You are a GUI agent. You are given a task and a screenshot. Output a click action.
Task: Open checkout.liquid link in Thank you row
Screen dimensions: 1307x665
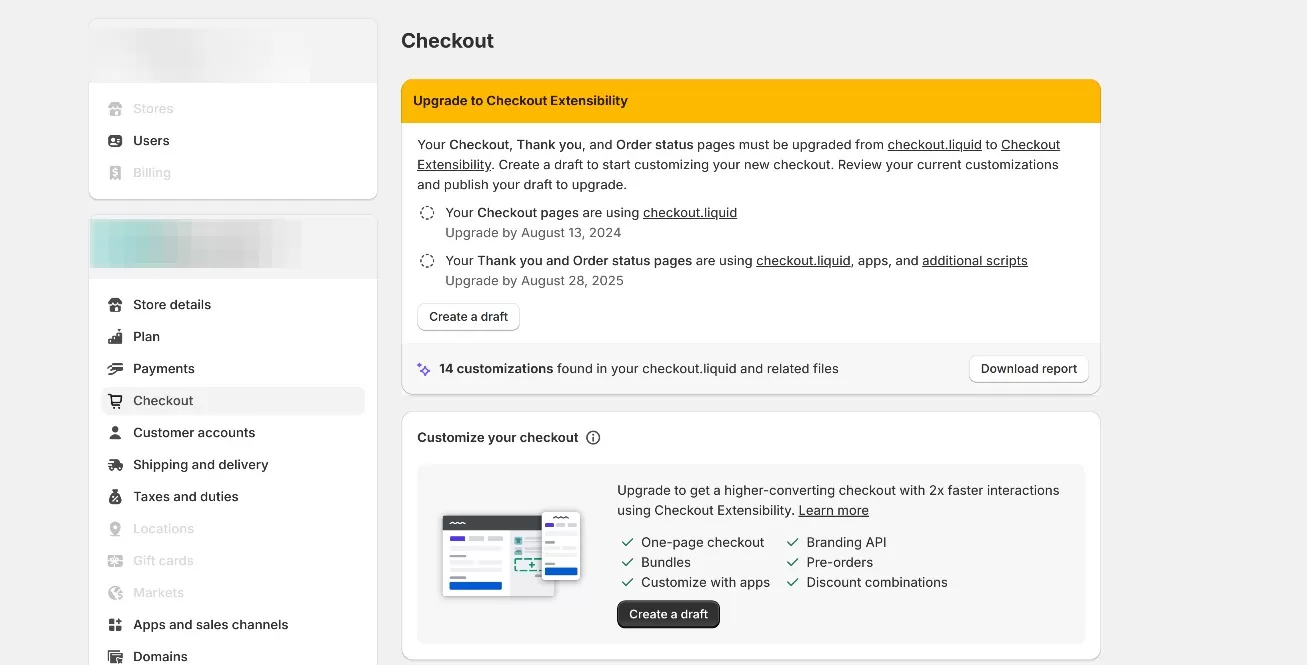click(803, 261)
